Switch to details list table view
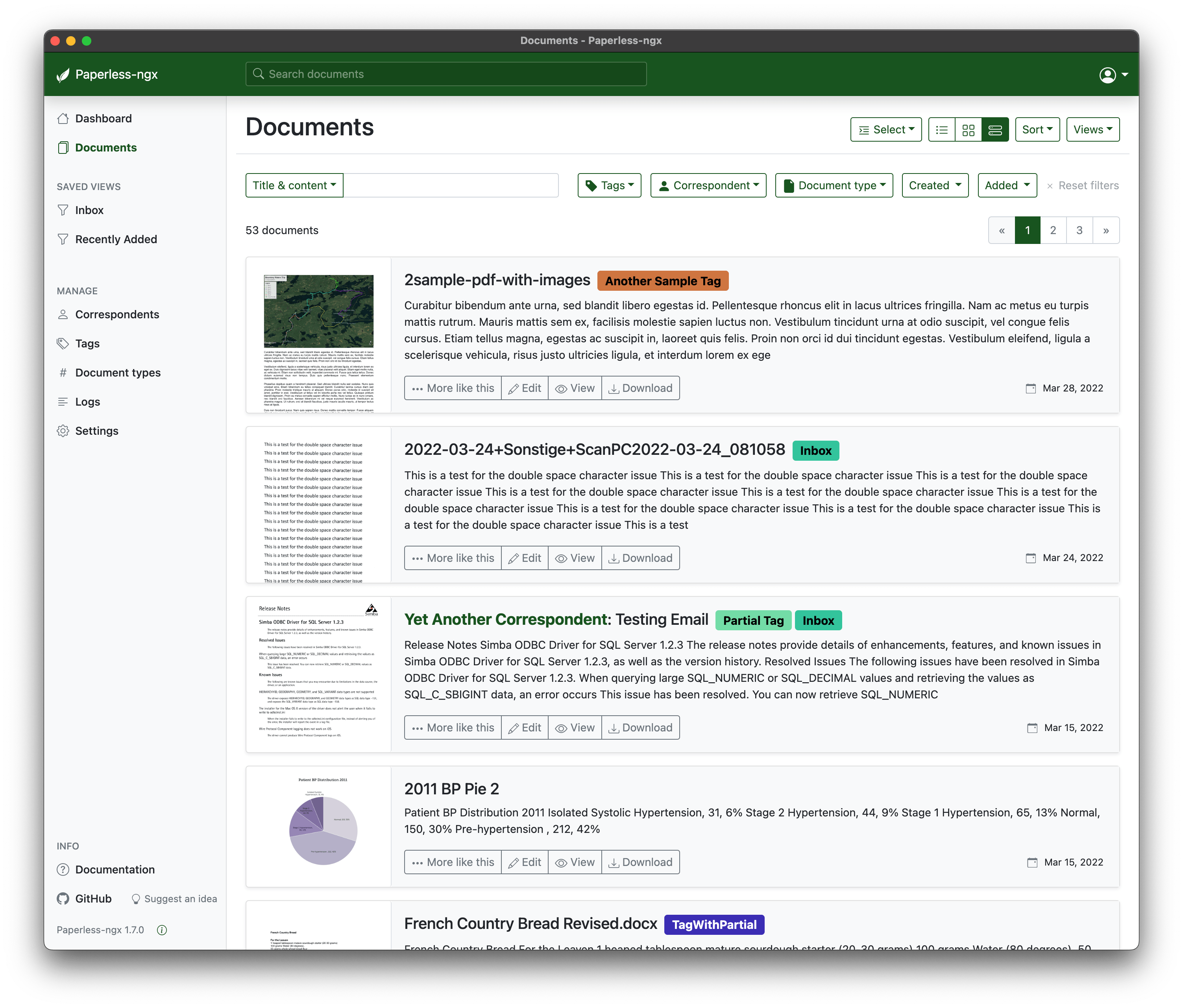 click(941, 129)
